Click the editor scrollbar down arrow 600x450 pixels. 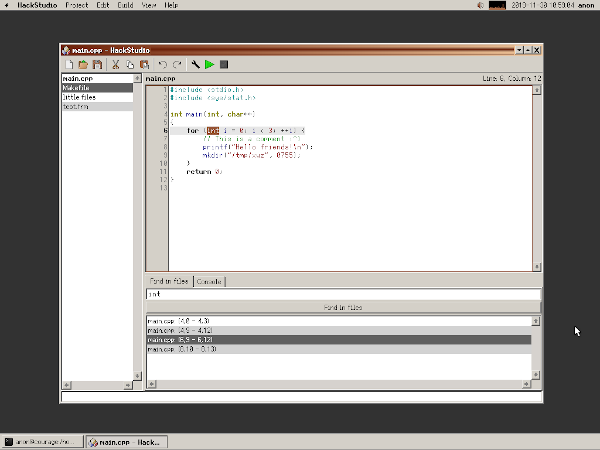click(x=537, y=266)
